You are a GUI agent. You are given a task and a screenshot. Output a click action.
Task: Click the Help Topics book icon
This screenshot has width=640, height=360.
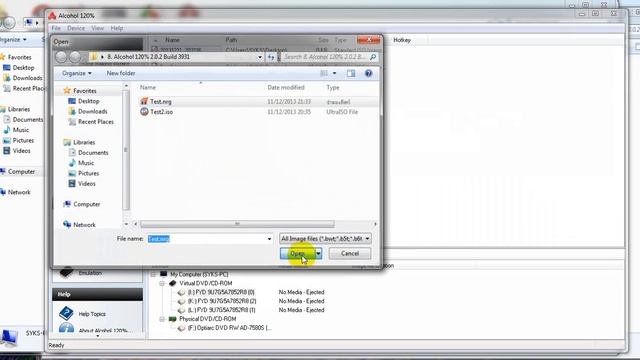tap(66, 313)
